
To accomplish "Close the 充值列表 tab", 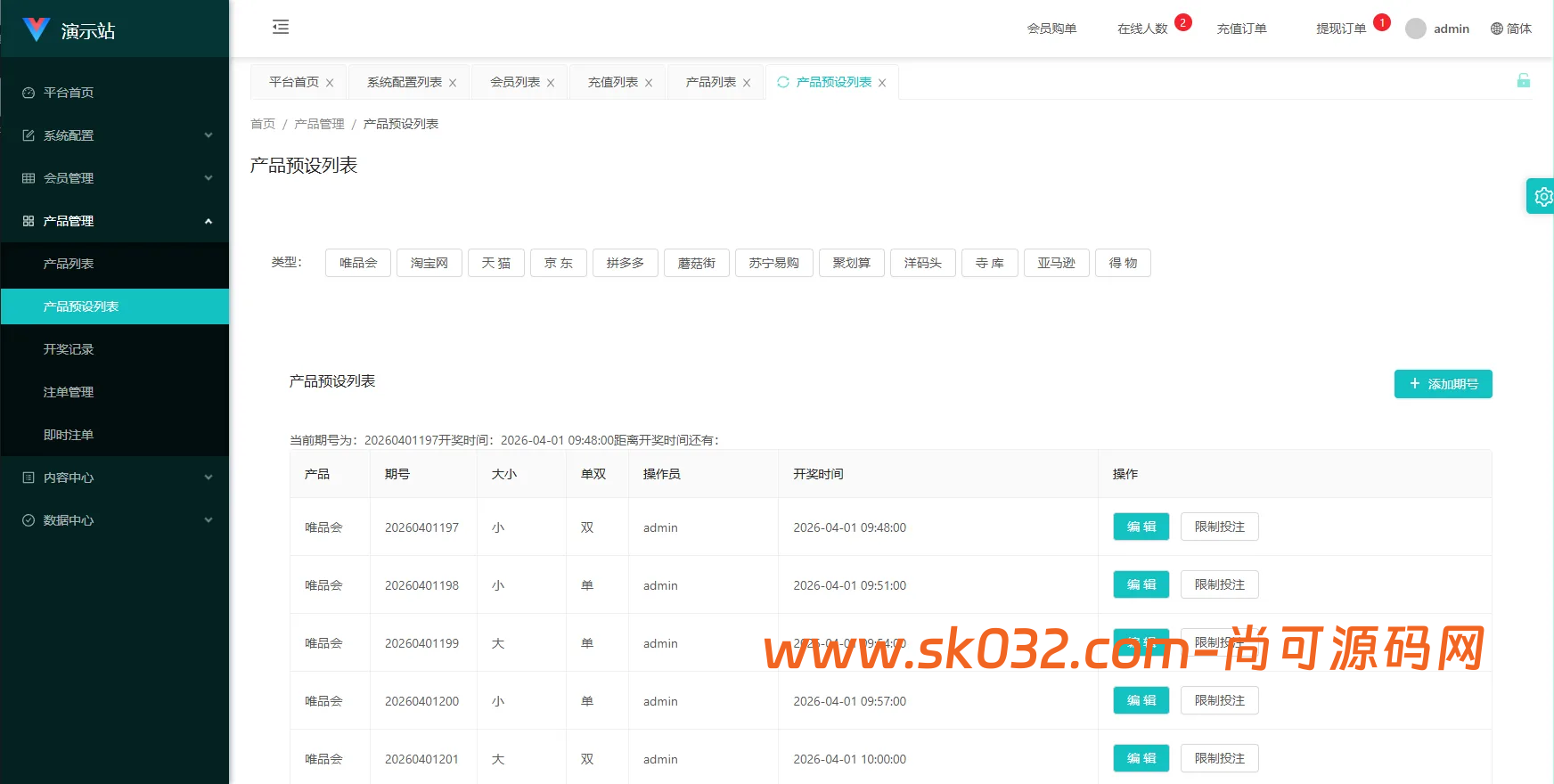I will (x=649, y=83).
